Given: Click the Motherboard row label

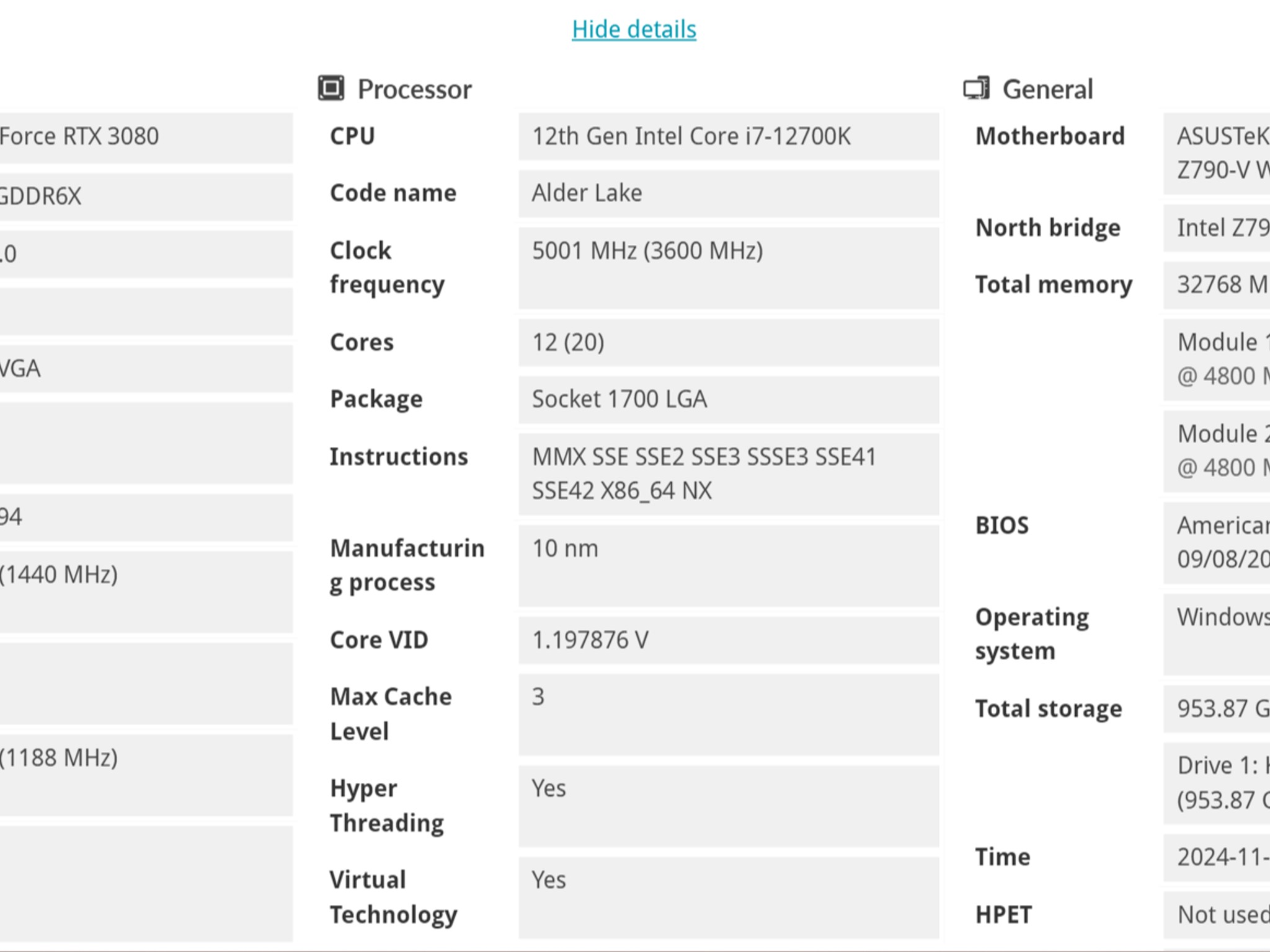Looking at the screenshot, I should coord(1050,136).
